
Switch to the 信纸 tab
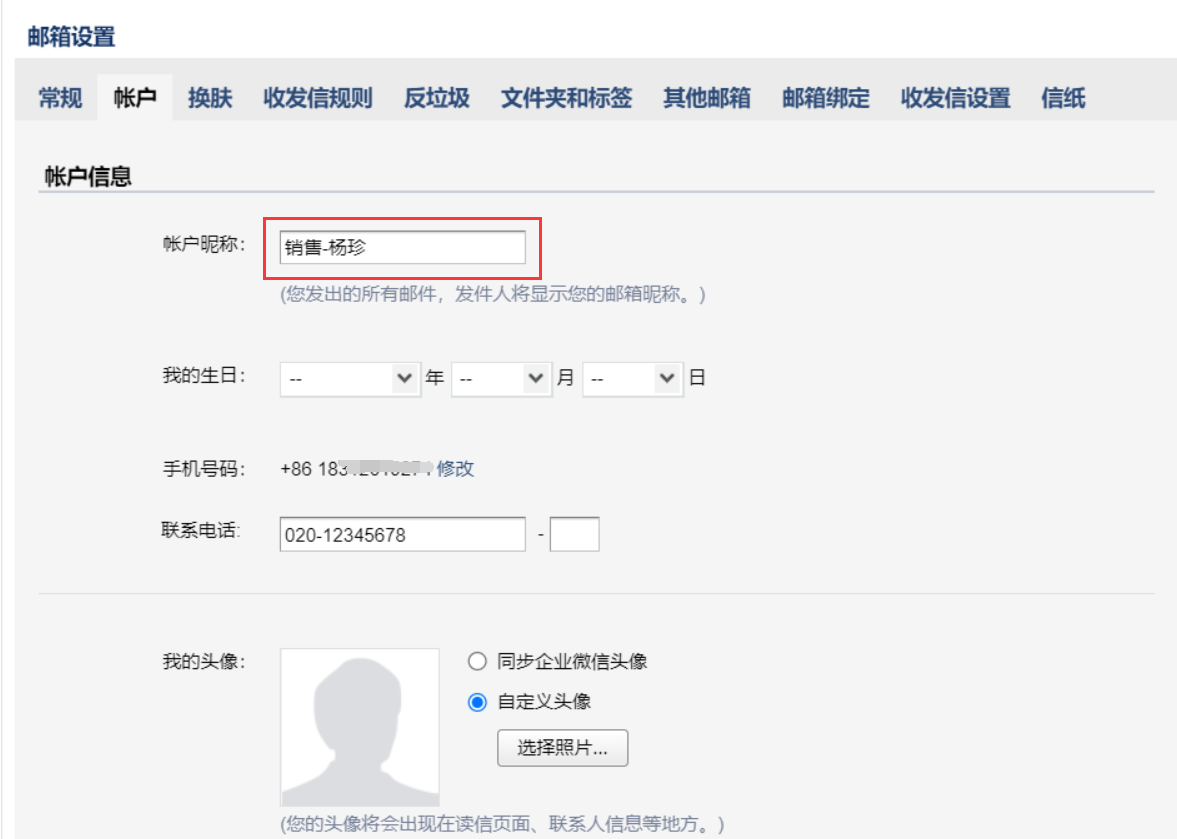pos(1063,98)
